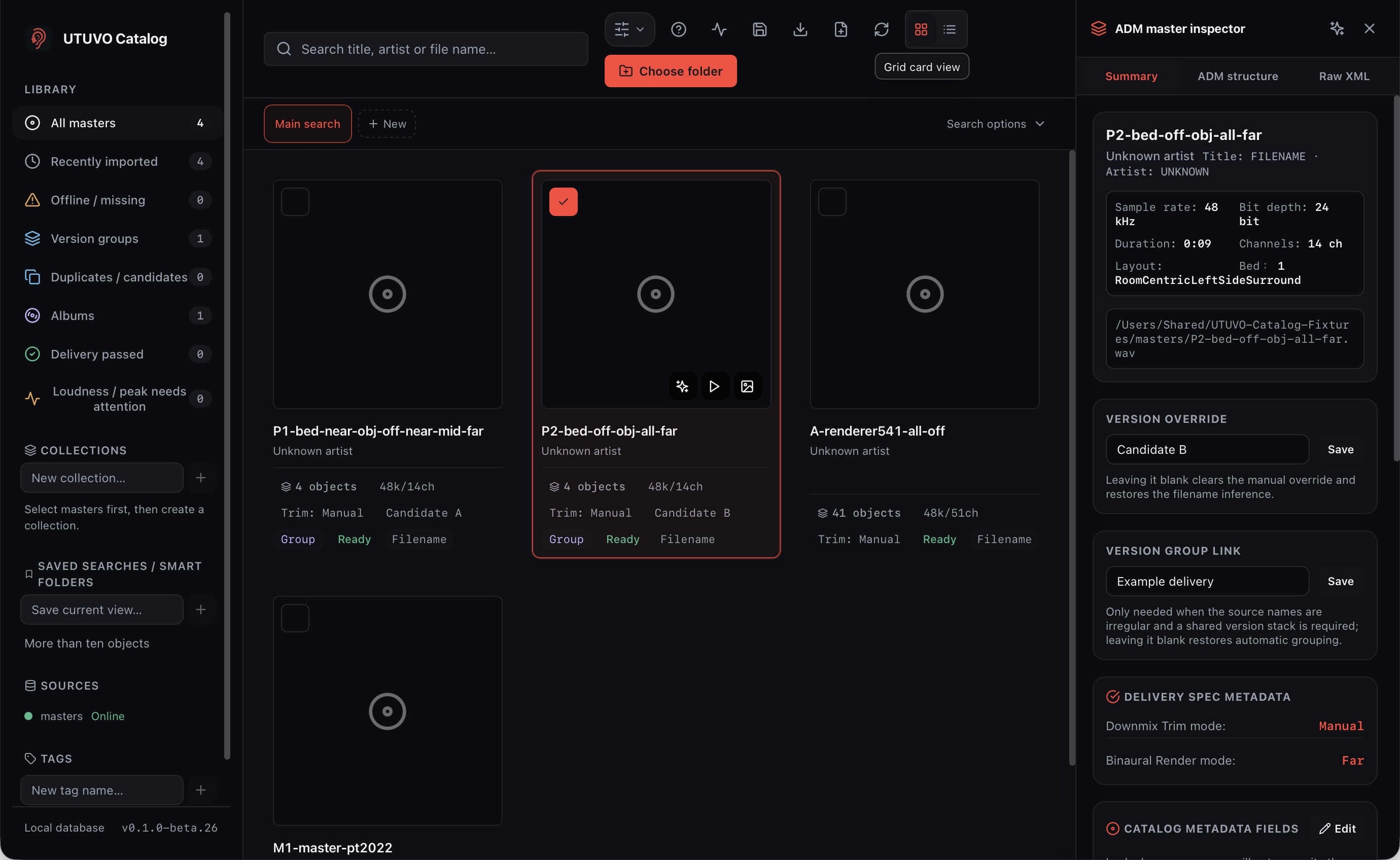
Task: Play the P2-bed-off-obj-all-far master
Action: tap(715, 386)
